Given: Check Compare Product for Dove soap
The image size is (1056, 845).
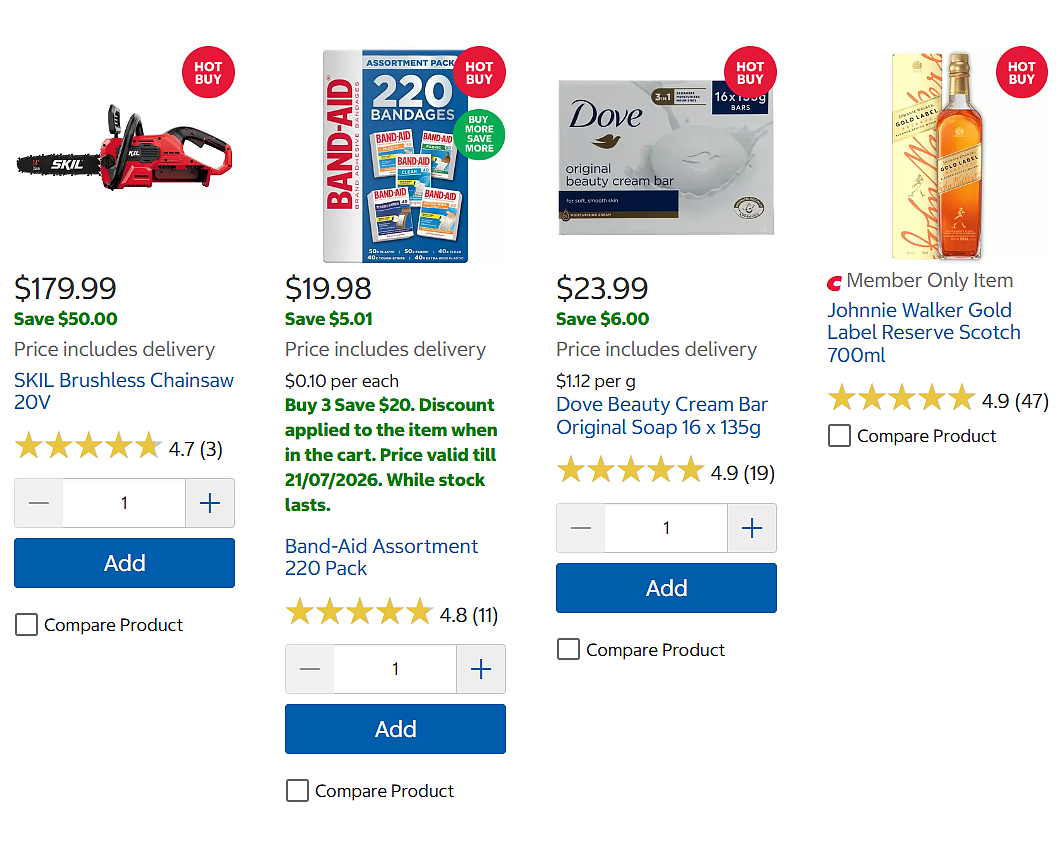Looking at the screenshot, I should 568,650.
